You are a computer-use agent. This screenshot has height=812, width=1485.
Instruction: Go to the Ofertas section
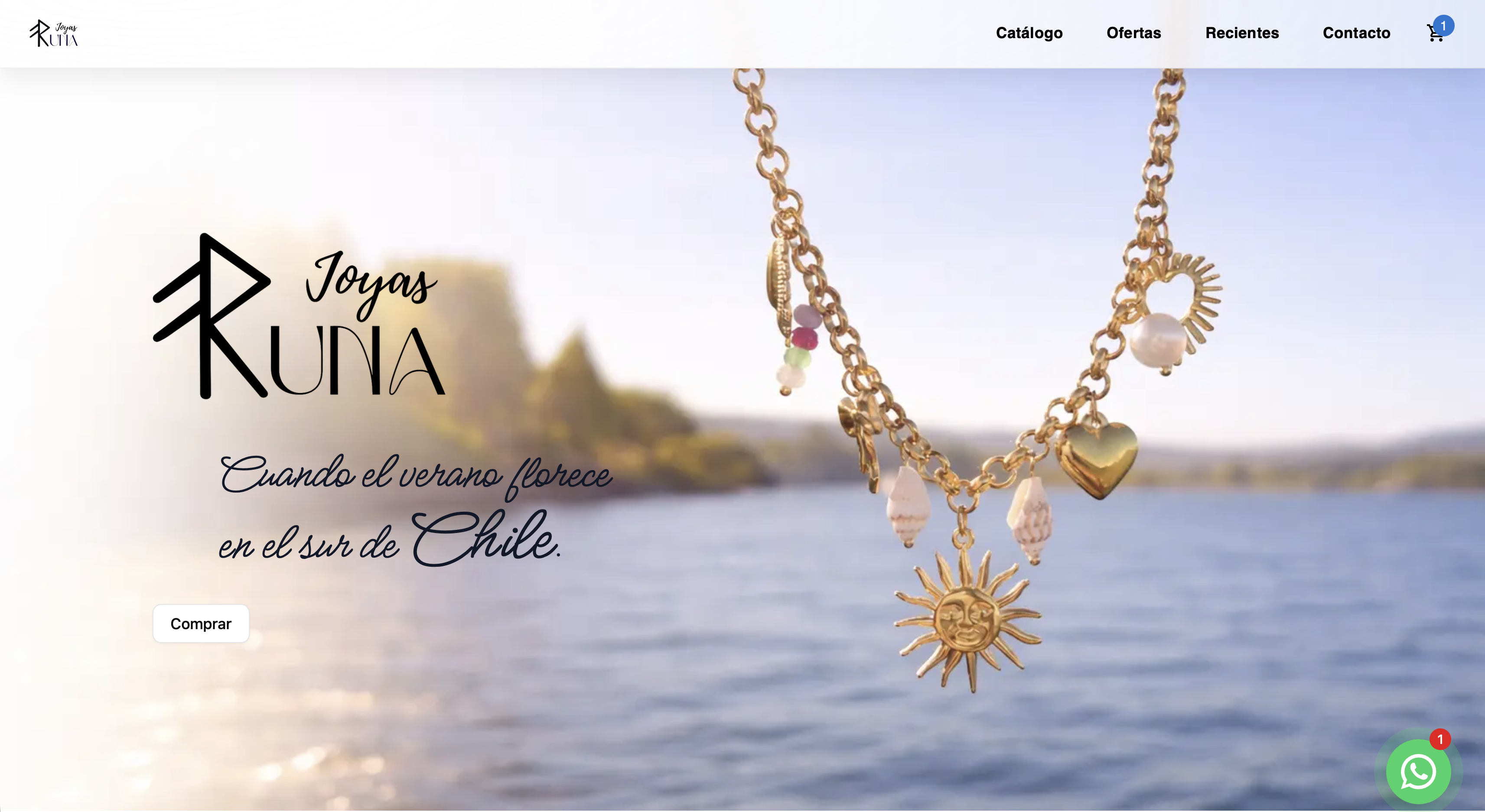click(x=1133, y=33)
